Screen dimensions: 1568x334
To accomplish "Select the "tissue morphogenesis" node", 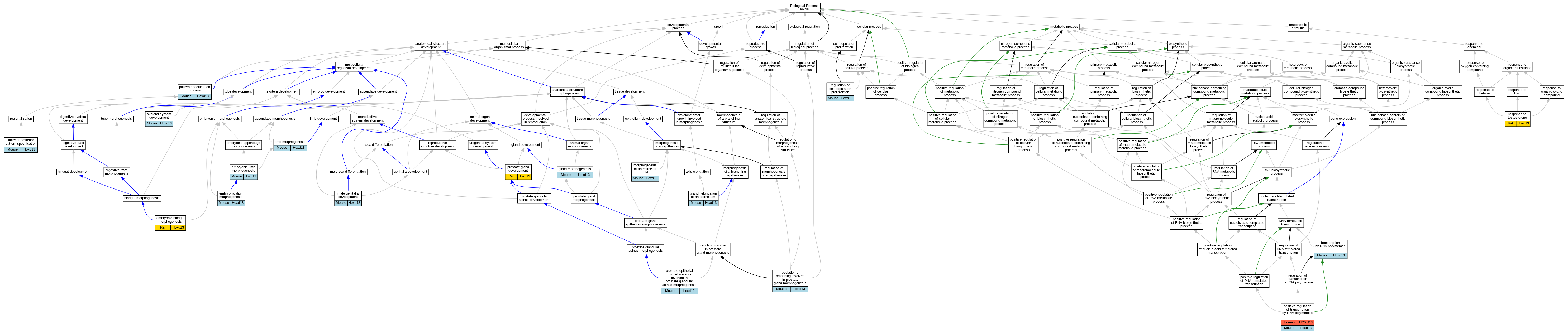I will (x=593, y=119).
